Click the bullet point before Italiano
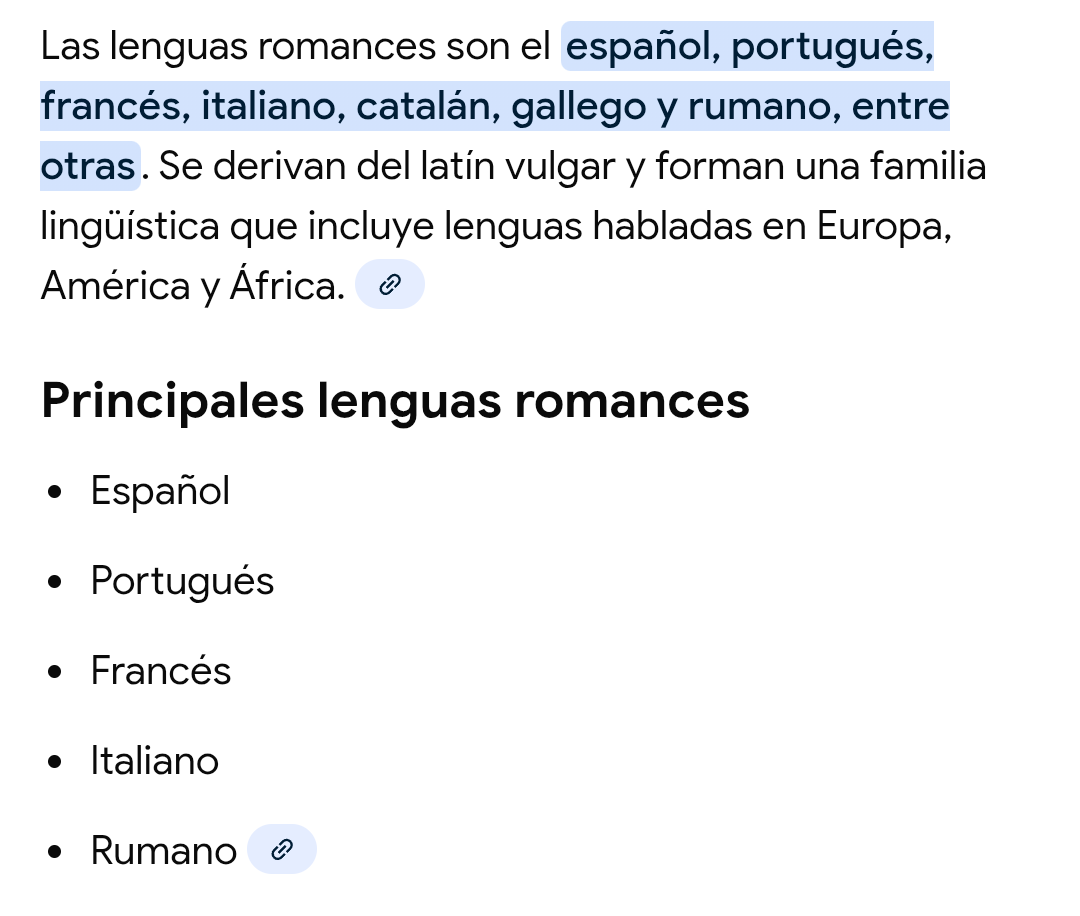The height and width of the screenshot is (916, 1080). (x=56, y=762)
